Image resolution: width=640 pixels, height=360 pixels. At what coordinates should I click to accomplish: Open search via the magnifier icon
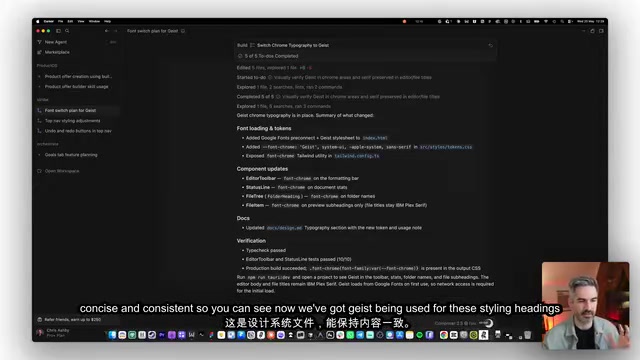67,31
